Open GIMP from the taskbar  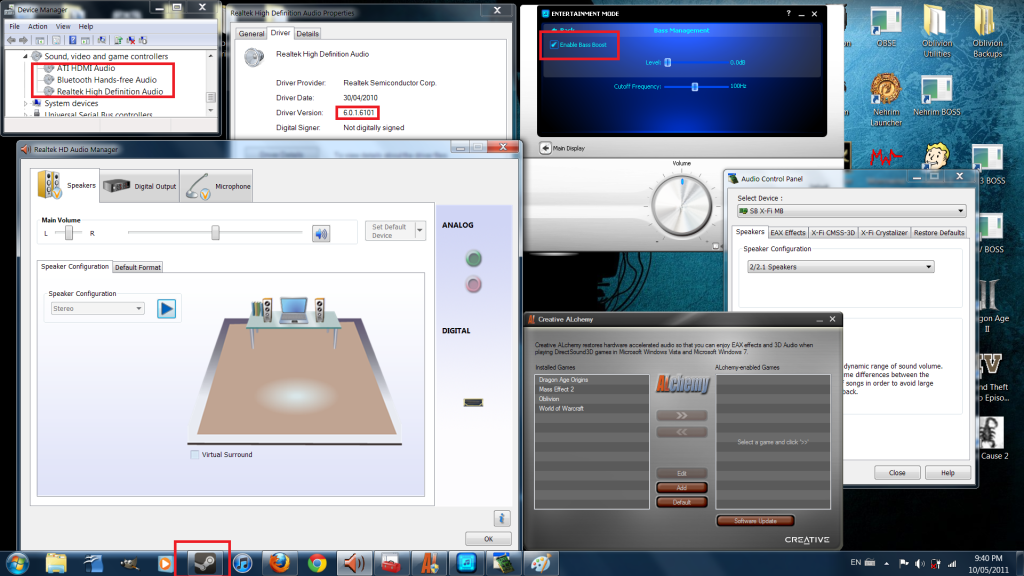pyautogui.click(x=130, y=562)
